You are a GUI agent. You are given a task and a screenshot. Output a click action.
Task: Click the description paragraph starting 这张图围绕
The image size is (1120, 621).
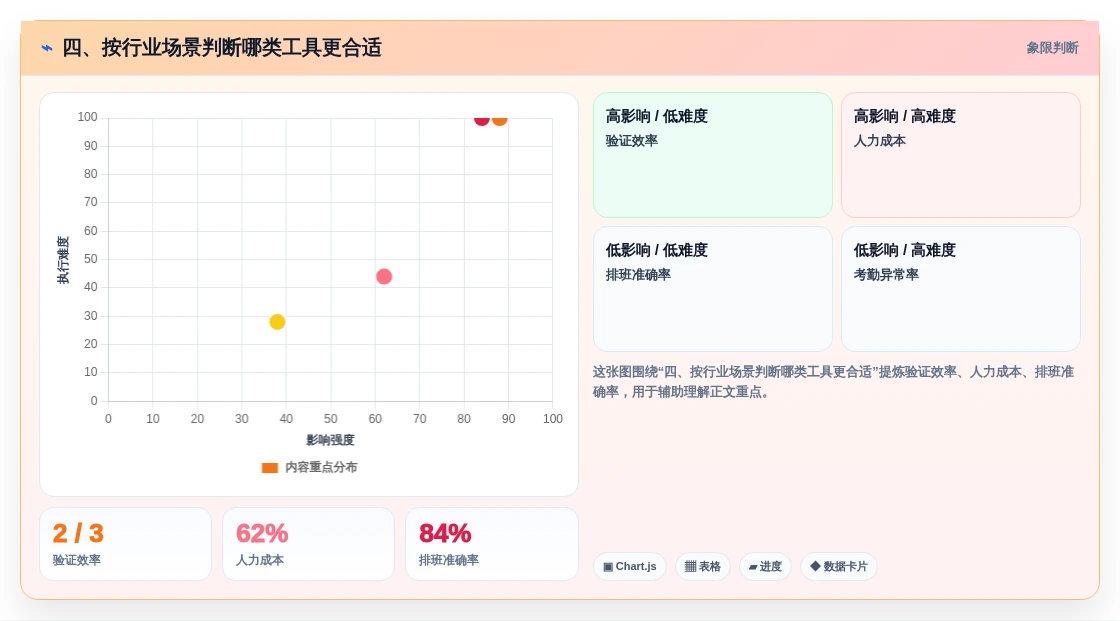pyautogui.click(x=833, y=382)
